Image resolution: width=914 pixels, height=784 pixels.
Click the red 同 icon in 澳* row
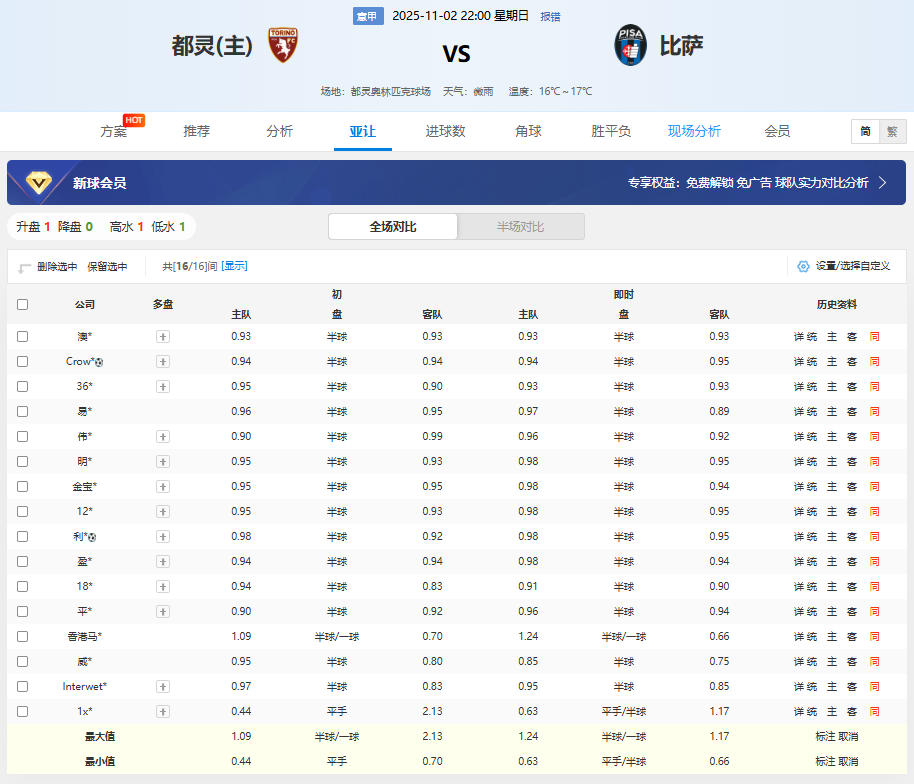point(874,337)
